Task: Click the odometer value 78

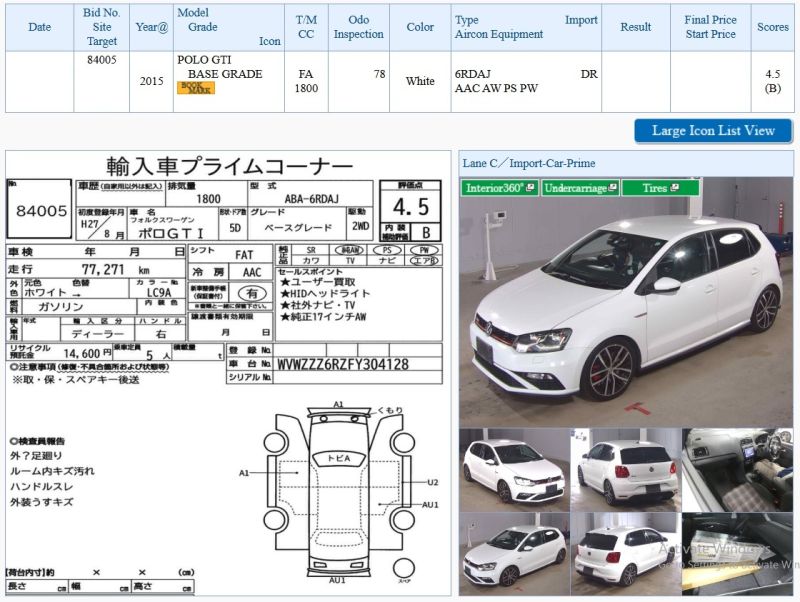Action: point(380,74)
